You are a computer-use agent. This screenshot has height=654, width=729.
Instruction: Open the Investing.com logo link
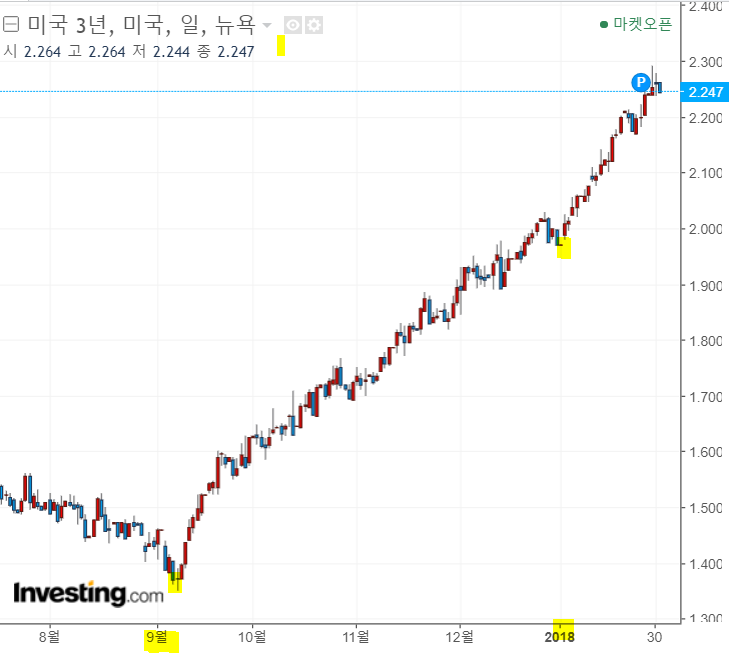tap(88, 593)
